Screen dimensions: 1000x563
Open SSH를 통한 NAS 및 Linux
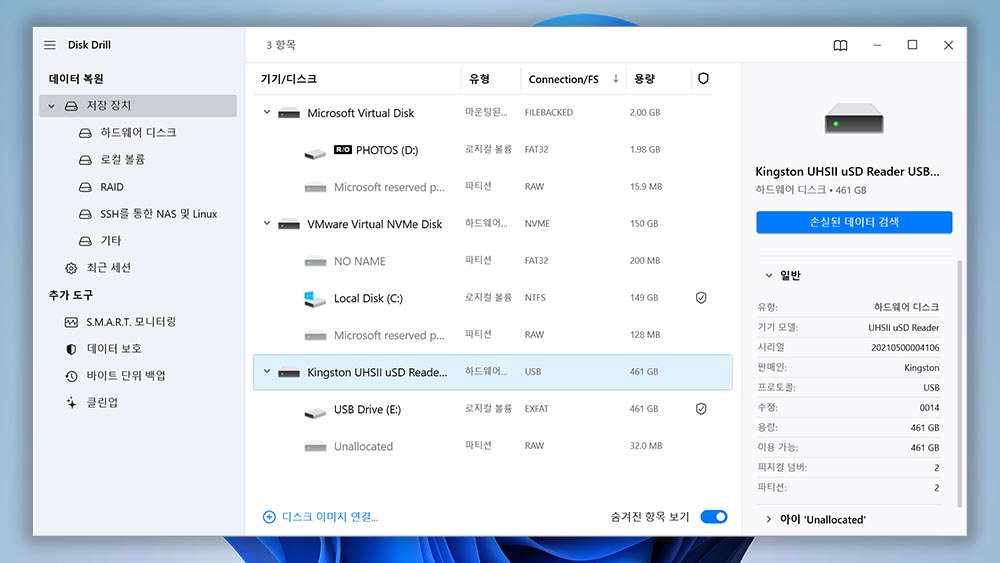click(x=158, y=214)
